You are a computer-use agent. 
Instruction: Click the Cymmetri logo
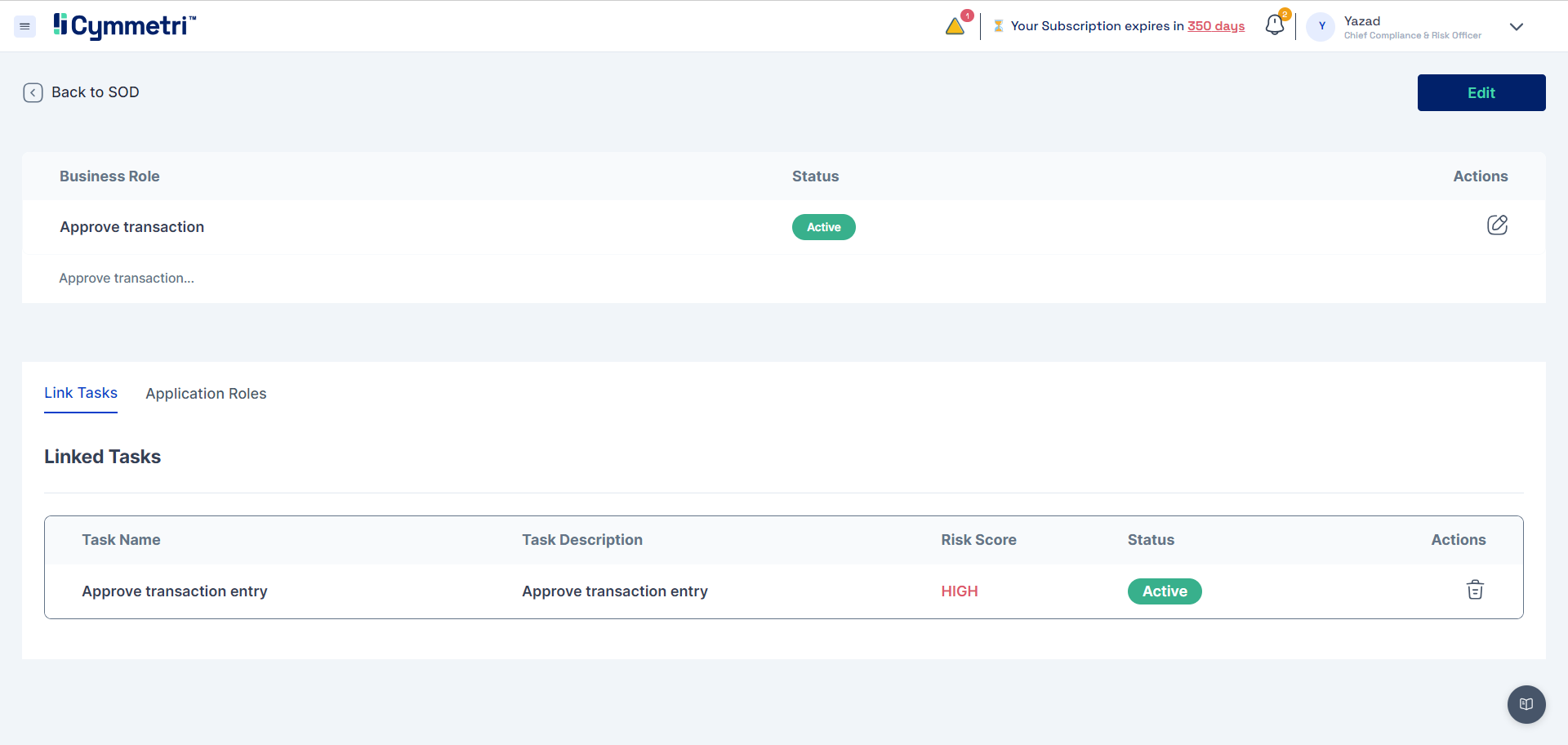point(125,26)
